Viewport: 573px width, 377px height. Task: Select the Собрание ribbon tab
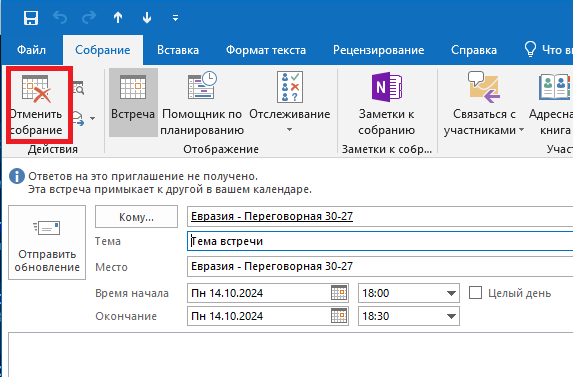pos(103,50)
